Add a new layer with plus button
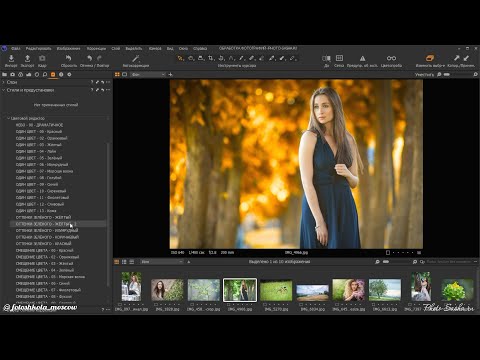Image resolution: width=480 pixels, height=360 pixels. pos(170,75)
